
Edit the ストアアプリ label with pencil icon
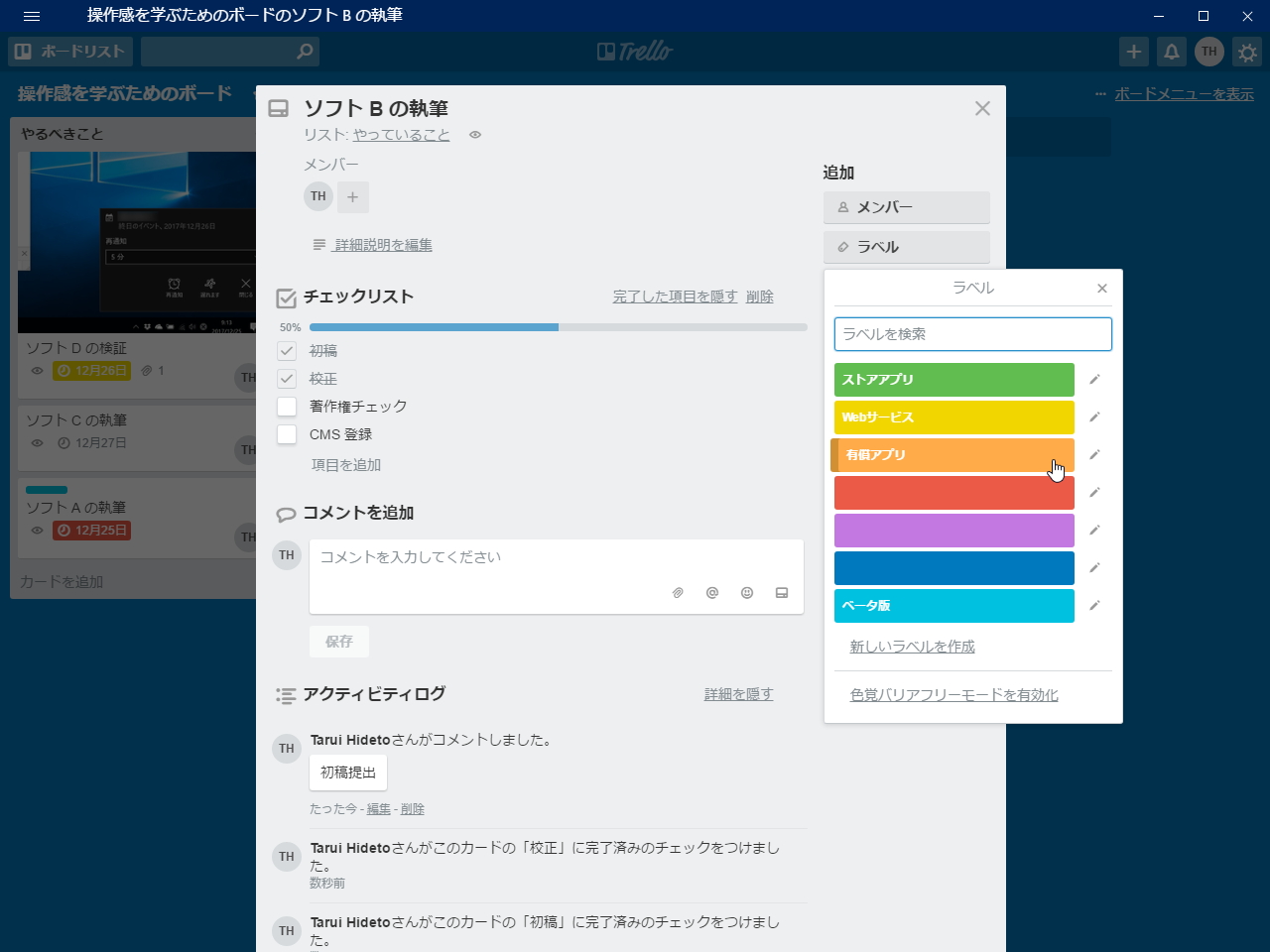point(1094,380)
